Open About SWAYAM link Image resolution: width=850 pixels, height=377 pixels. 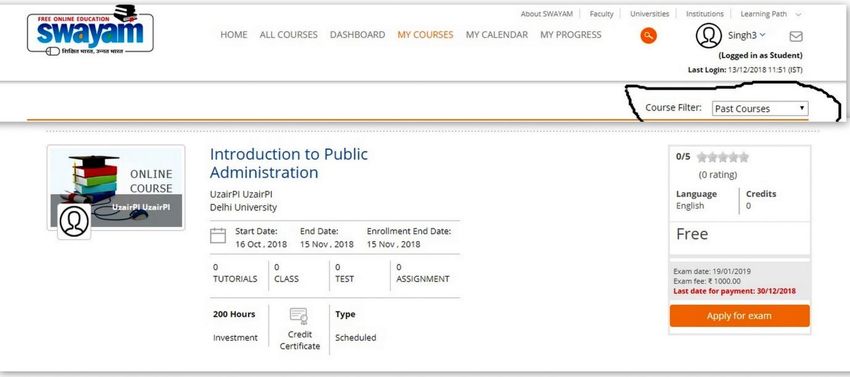click(x=546, y=14)
